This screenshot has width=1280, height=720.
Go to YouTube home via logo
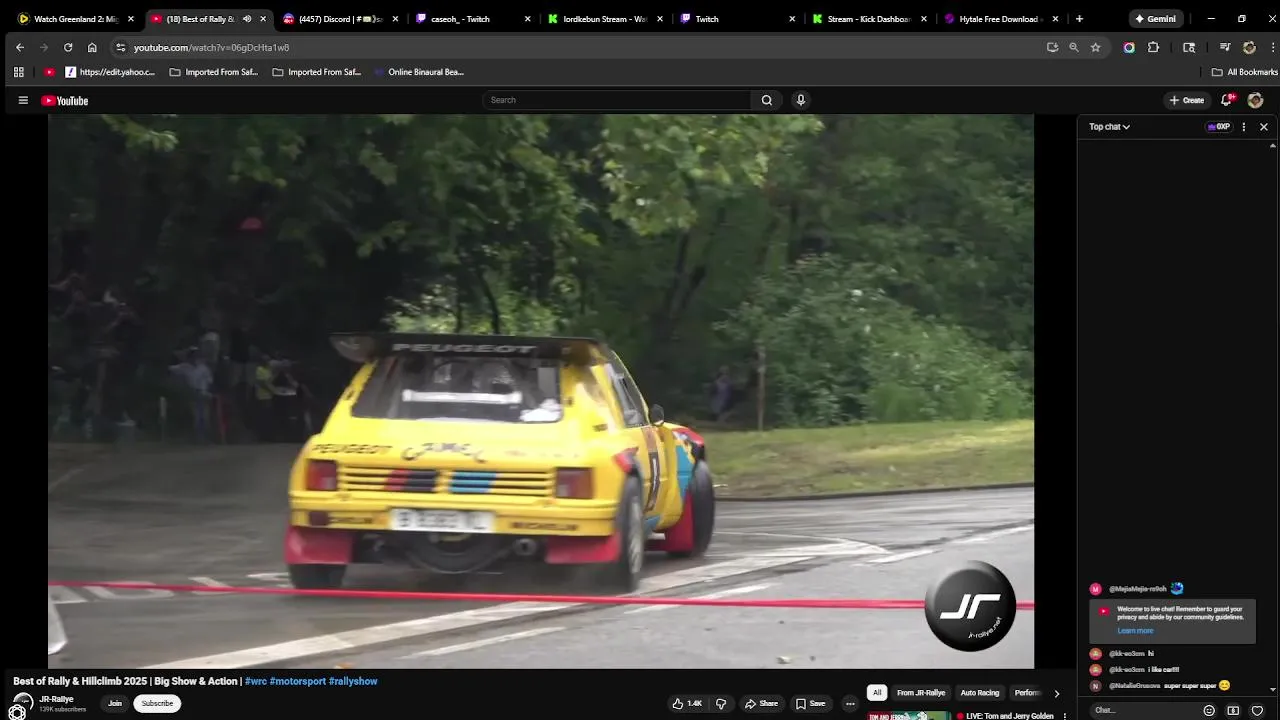[x=65, y=100]
